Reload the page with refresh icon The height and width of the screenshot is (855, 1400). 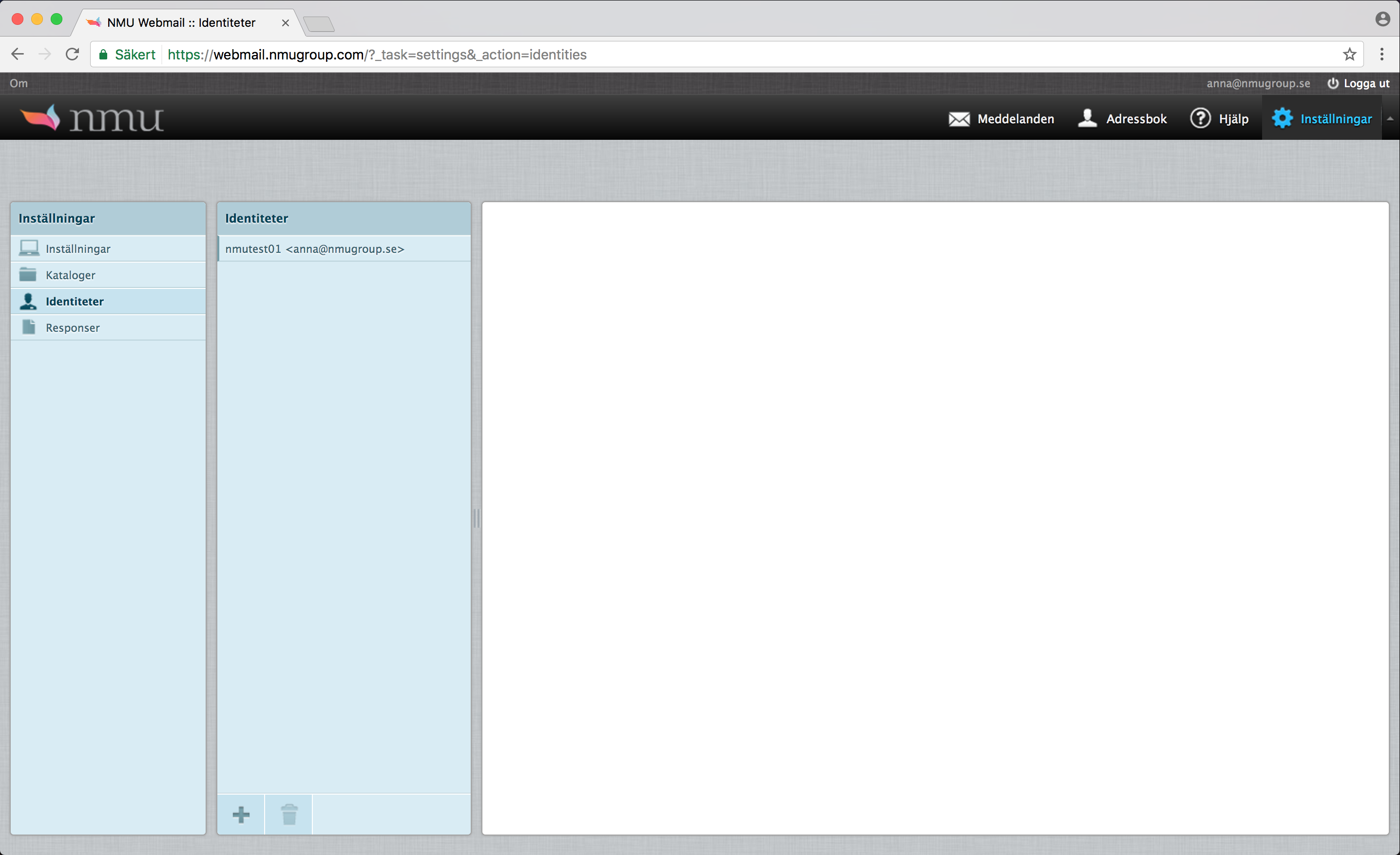pyautogui.click(x=73, y=55)
